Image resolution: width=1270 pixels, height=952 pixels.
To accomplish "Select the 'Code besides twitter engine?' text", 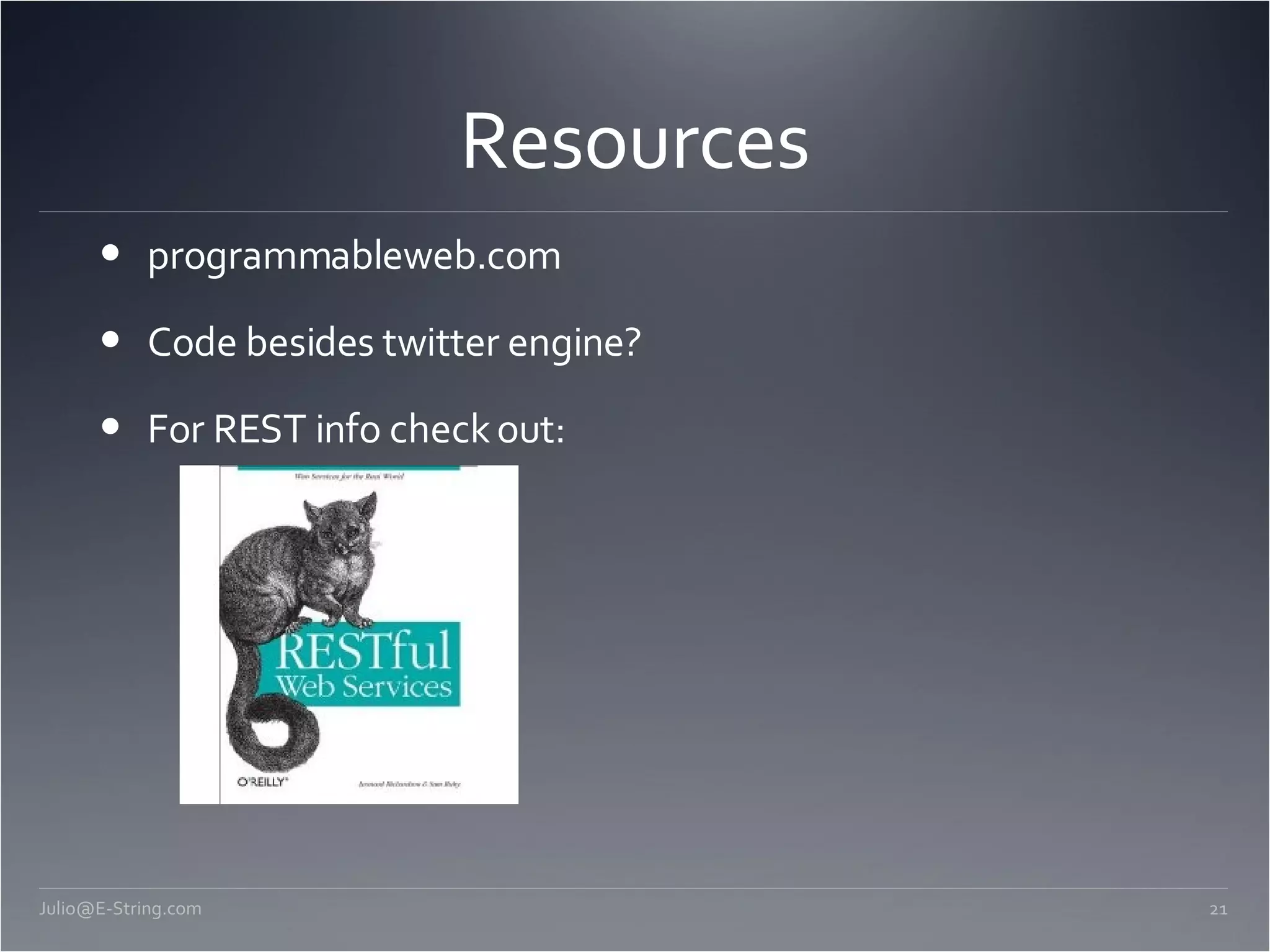I will point(394,342).
